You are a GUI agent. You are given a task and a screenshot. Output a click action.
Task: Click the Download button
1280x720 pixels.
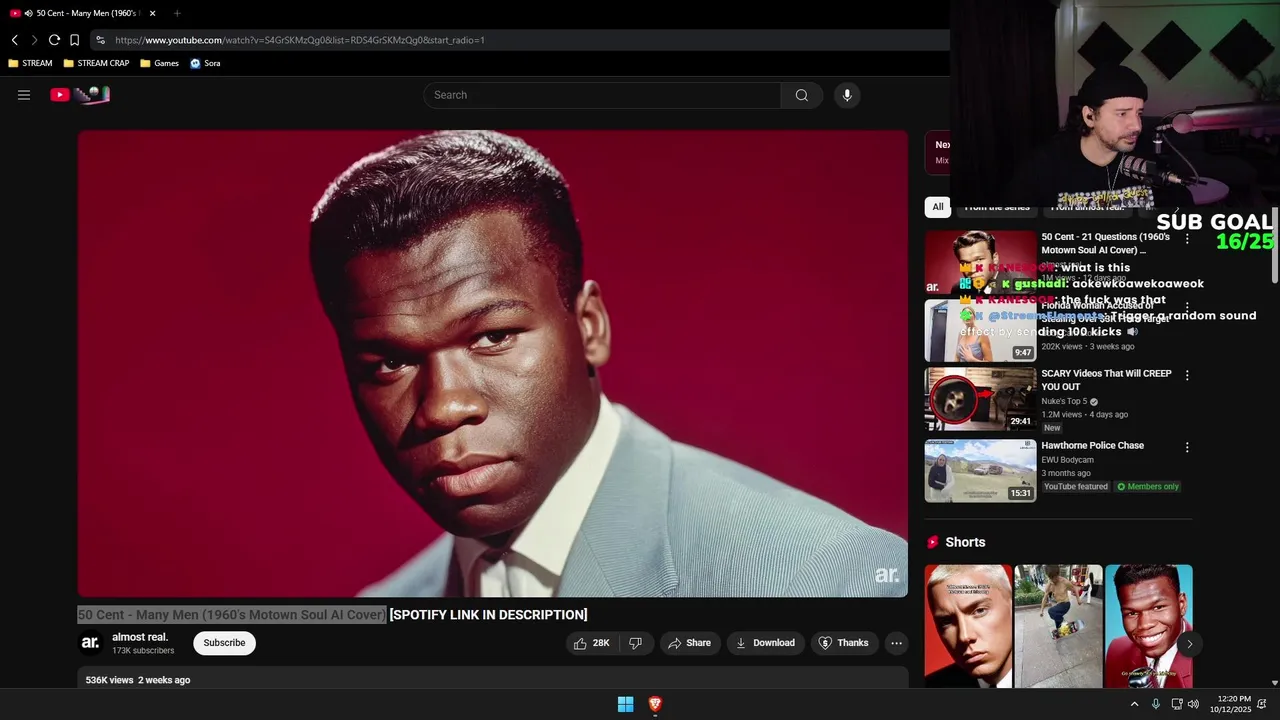pyautogui.click(x=765, y=643)
